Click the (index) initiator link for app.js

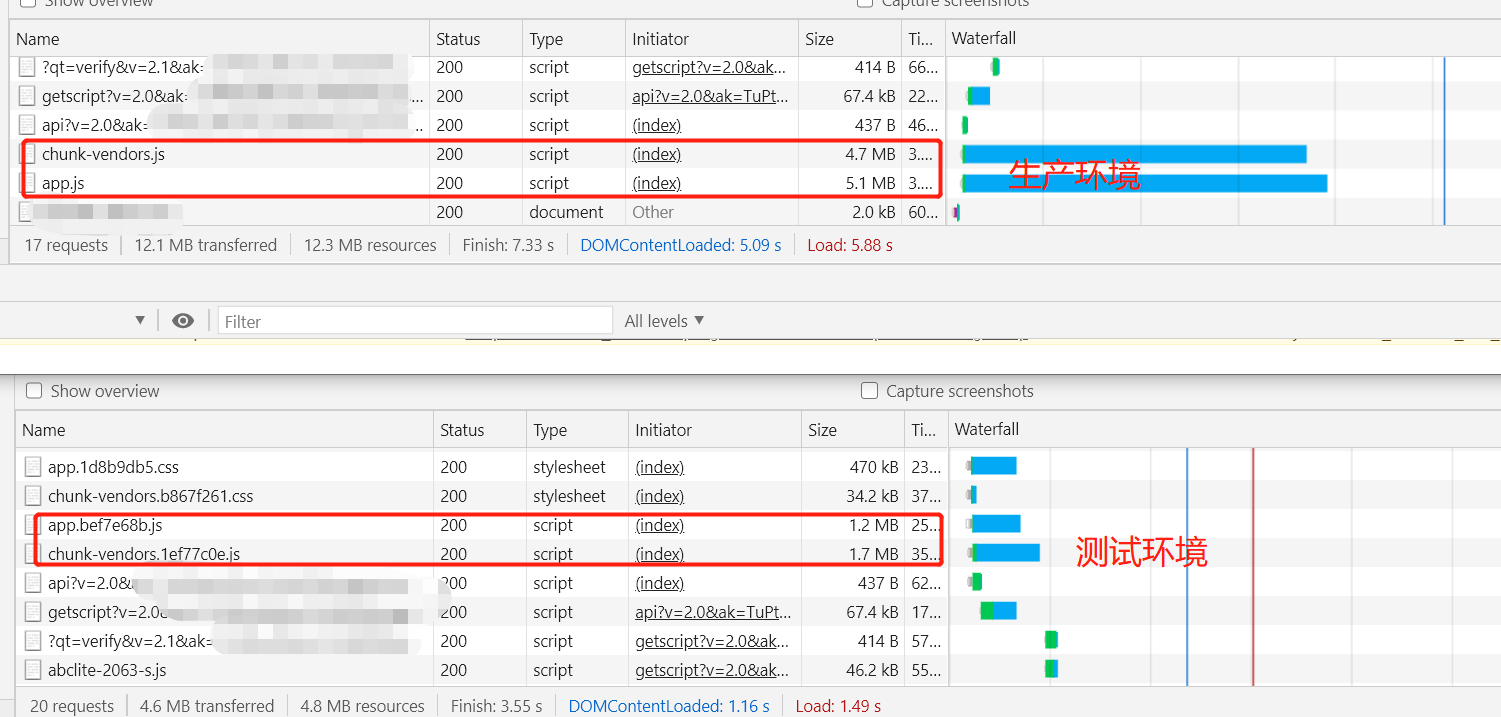[656, 182]
